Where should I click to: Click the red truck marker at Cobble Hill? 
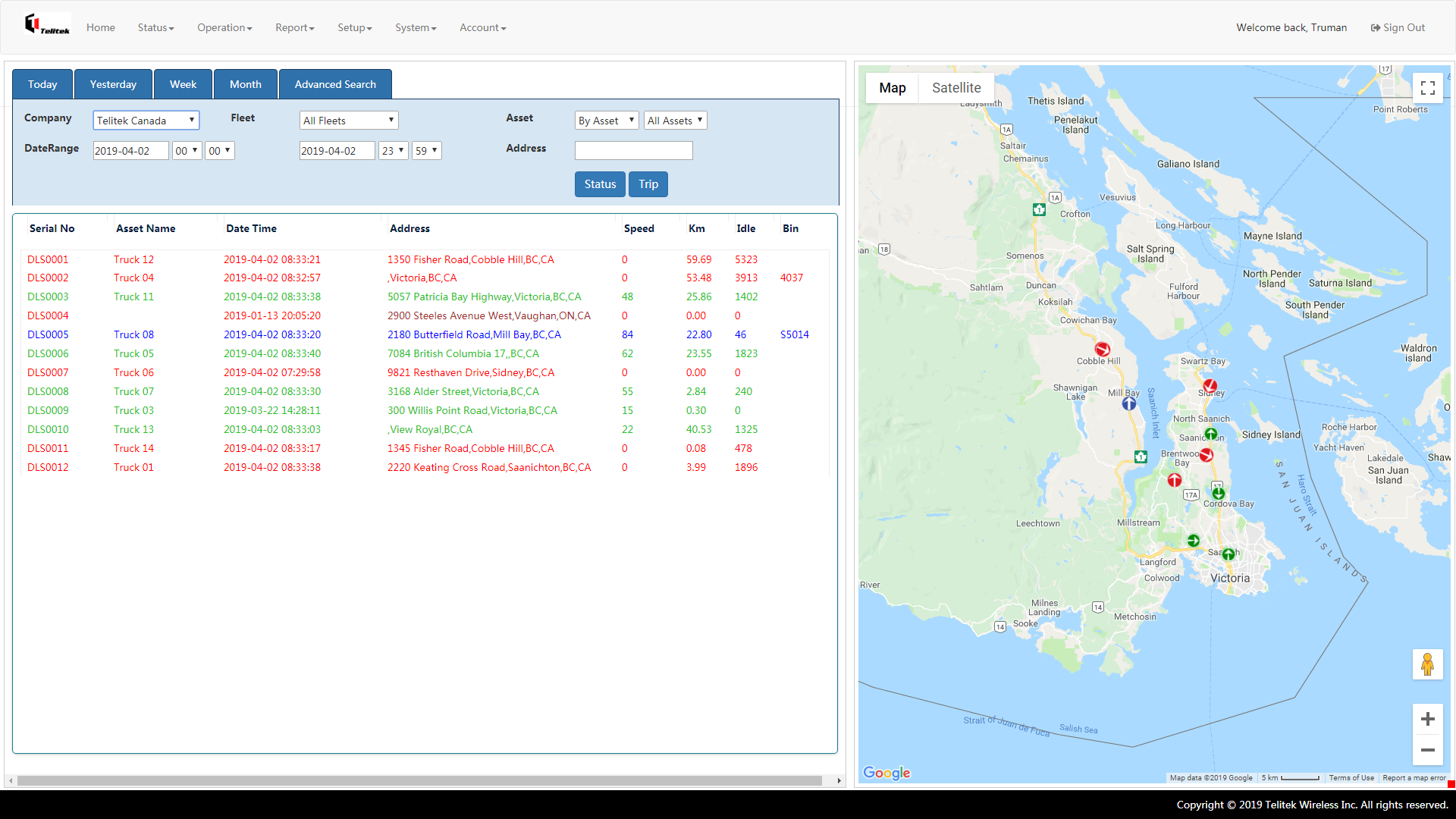(1103, 349)
